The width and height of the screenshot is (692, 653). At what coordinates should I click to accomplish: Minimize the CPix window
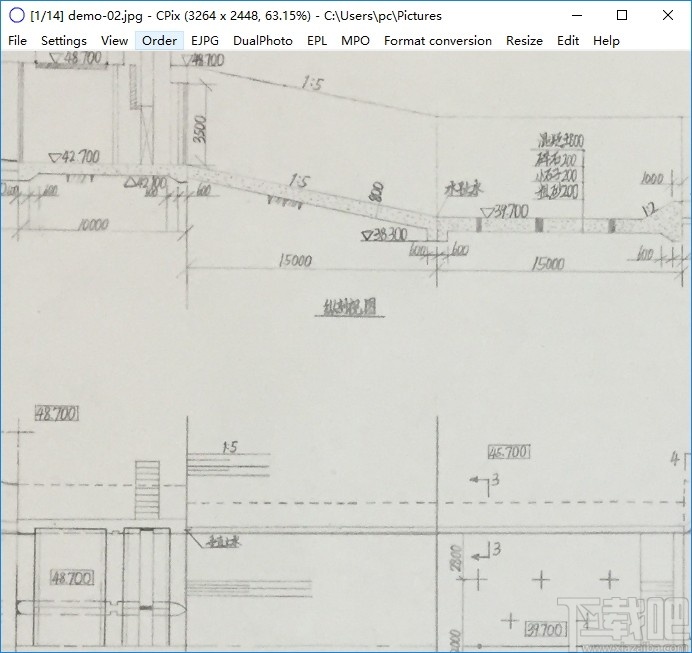click(576, 15)
